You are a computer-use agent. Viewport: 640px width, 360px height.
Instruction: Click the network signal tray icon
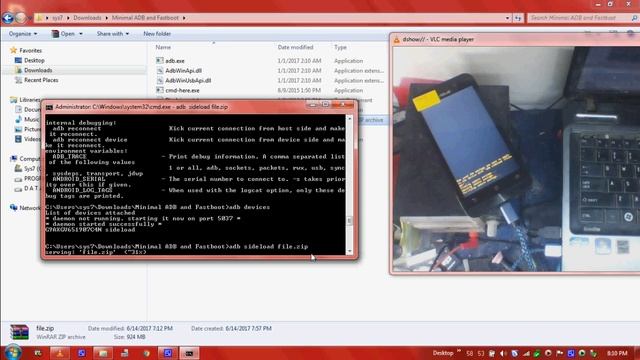(x=526, y=353)
